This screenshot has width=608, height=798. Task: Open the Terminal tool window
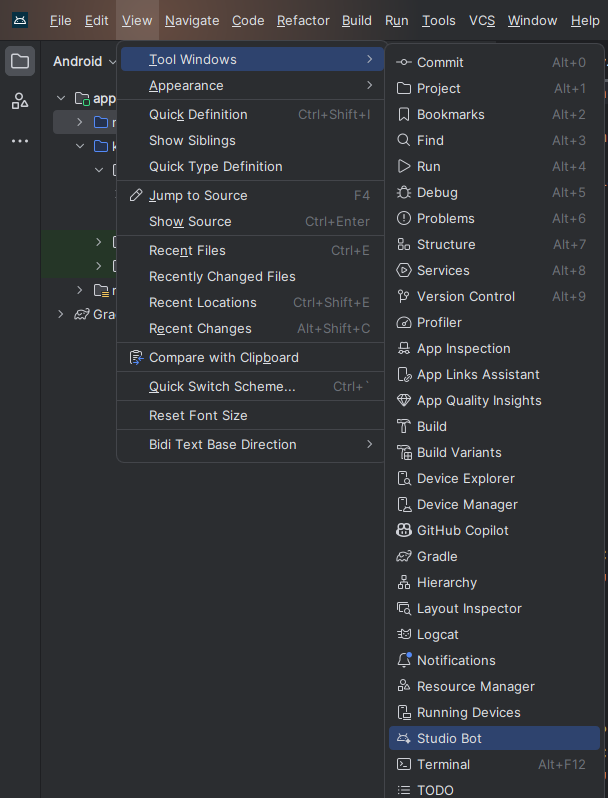494,764
